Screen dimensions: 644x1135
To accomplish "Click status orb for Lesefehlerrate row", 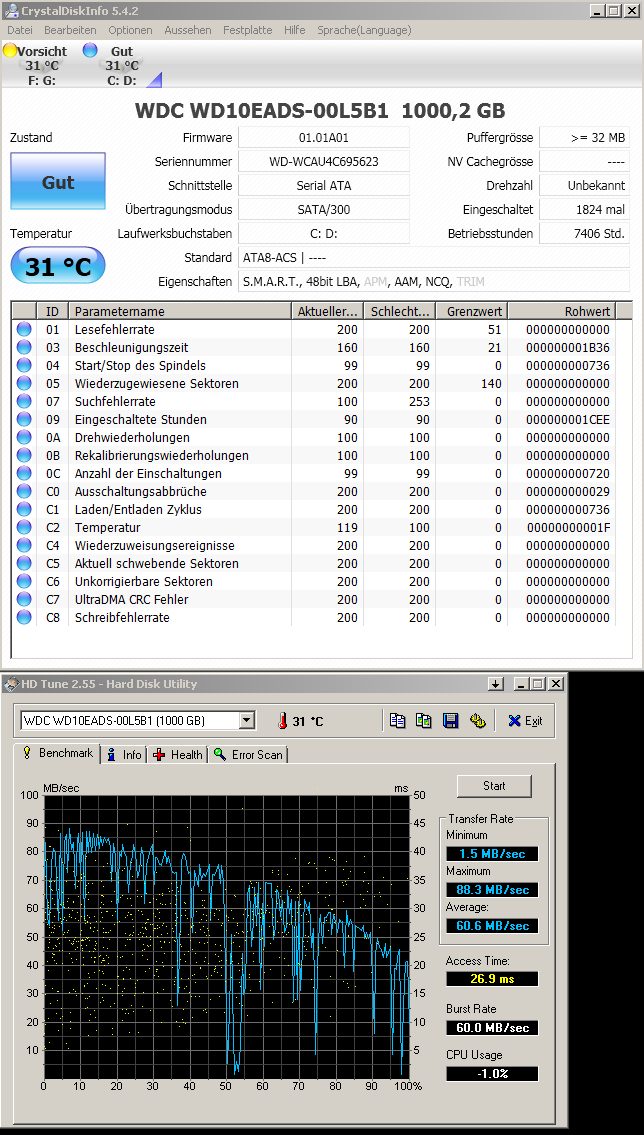I will (x=24, y=329).
